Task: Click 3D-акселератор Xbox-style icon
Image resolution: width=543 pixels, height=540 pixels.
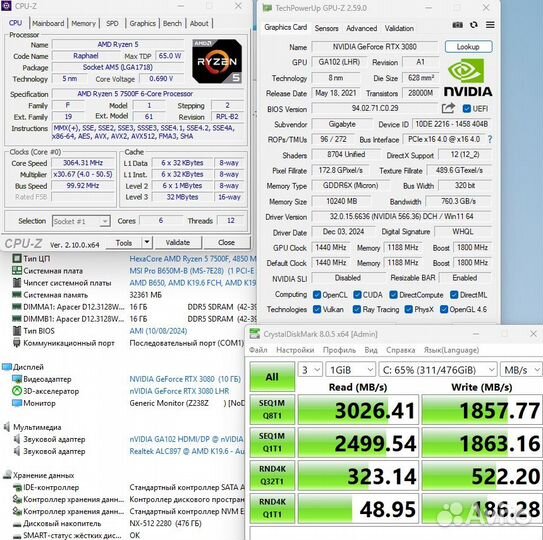Action: click(x=17, y=391)
